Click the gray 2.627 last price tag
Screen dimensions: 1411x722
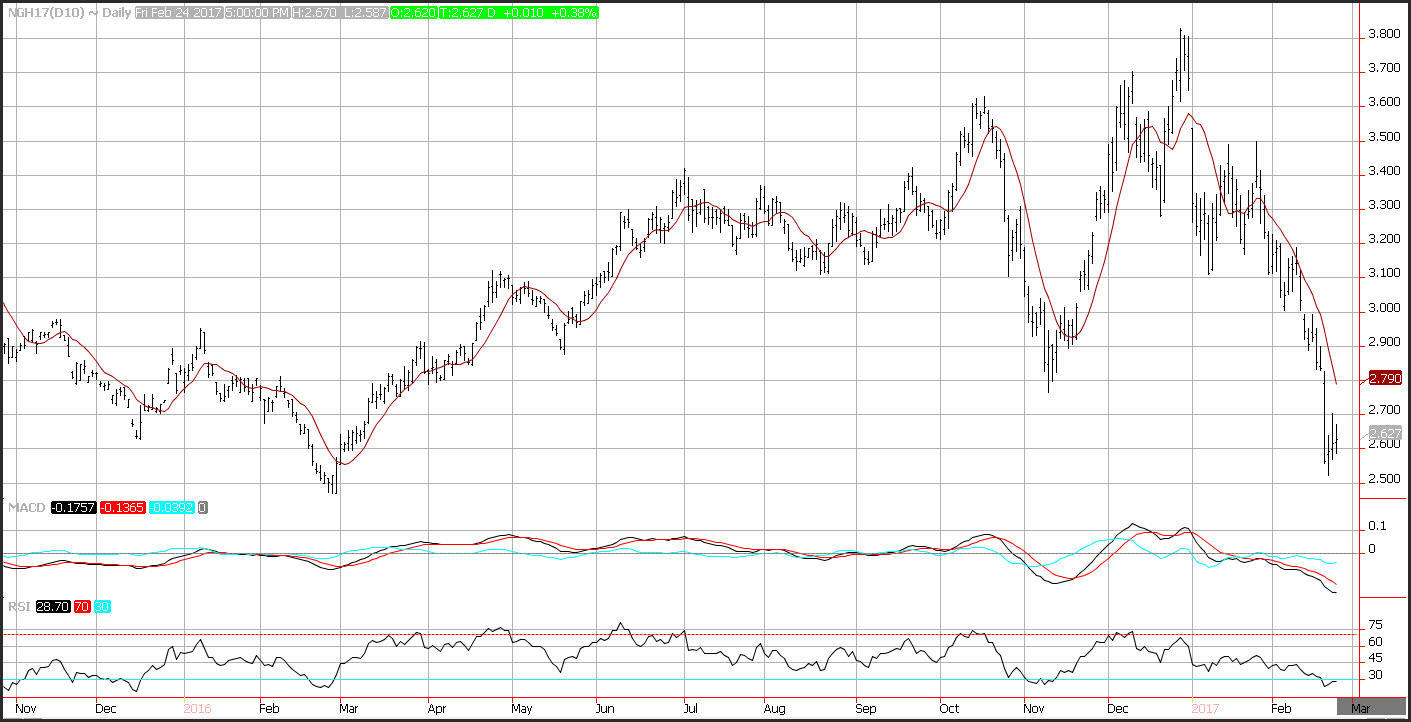(x=1384, y=433)
